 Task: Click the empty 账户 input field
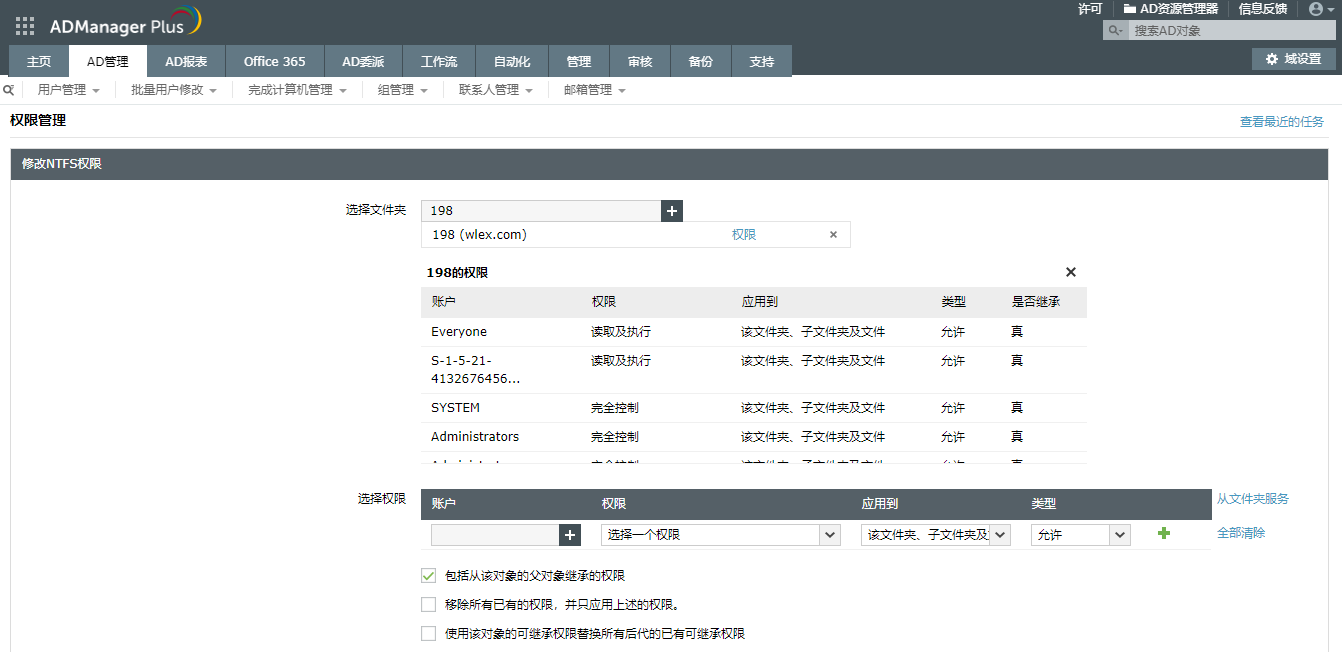point(495,535)
